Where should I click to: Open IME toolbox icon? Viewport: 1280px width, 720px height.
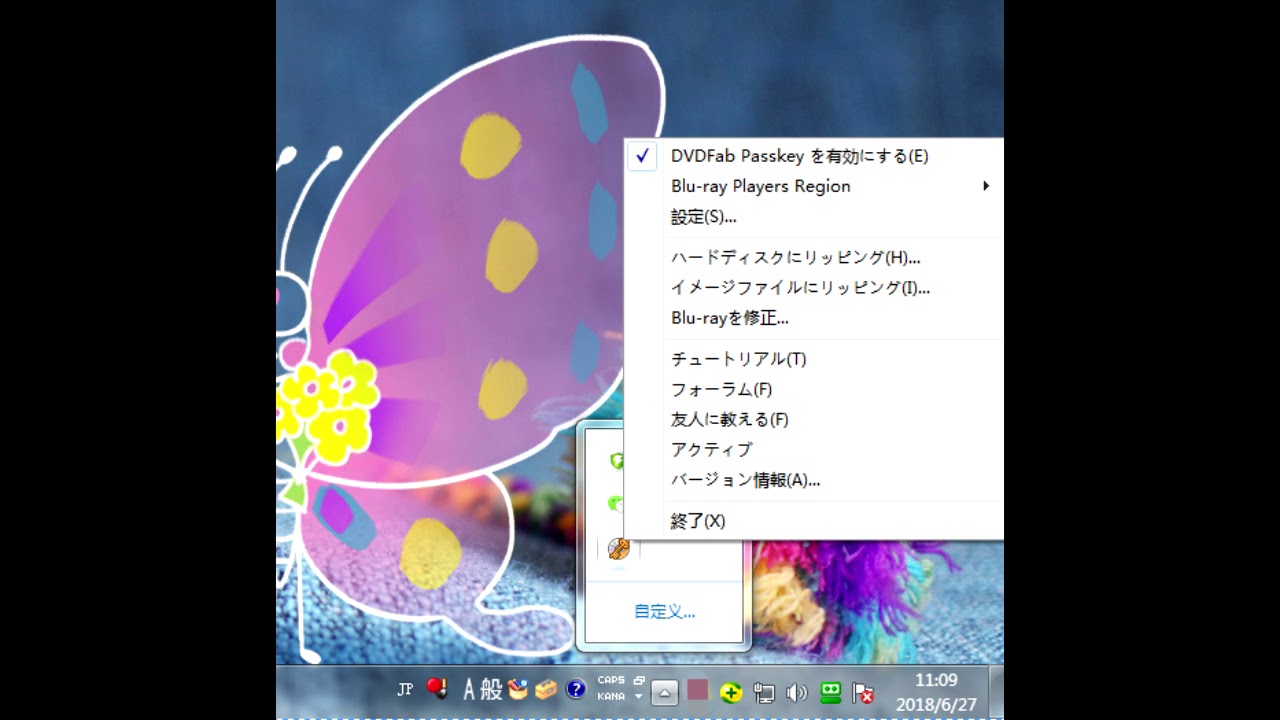pyautogui.click(x=545, y=690)
